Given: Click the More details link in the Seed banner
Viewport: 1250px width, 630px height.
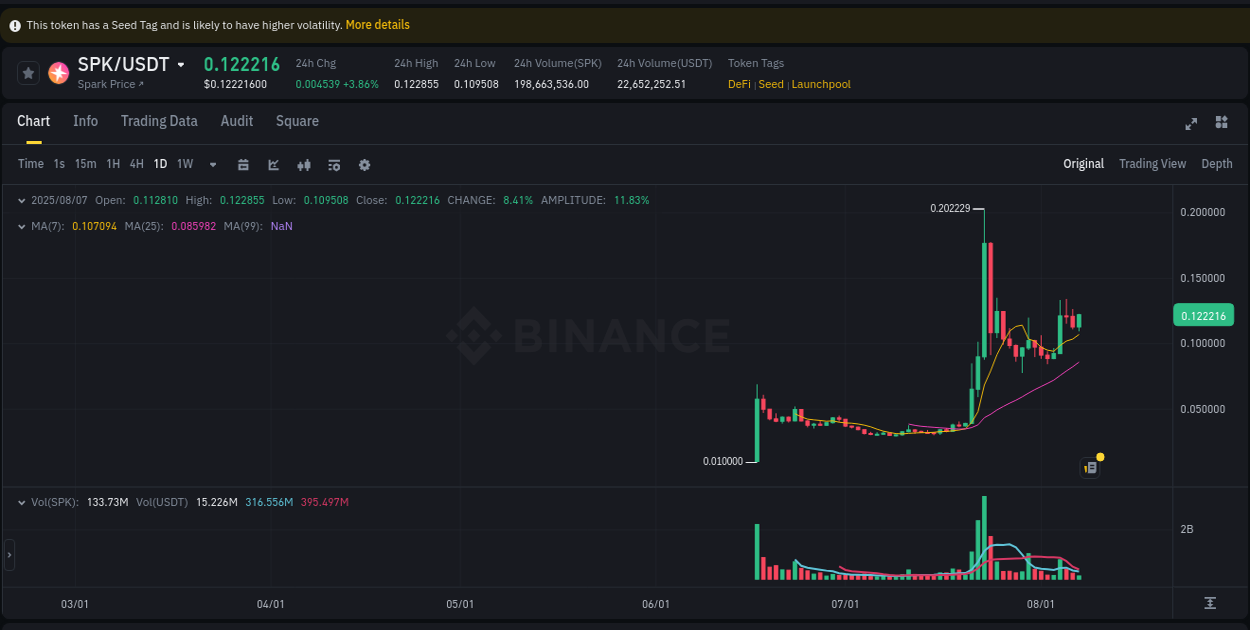Looking at the screenshot, I should coord(377,24).
